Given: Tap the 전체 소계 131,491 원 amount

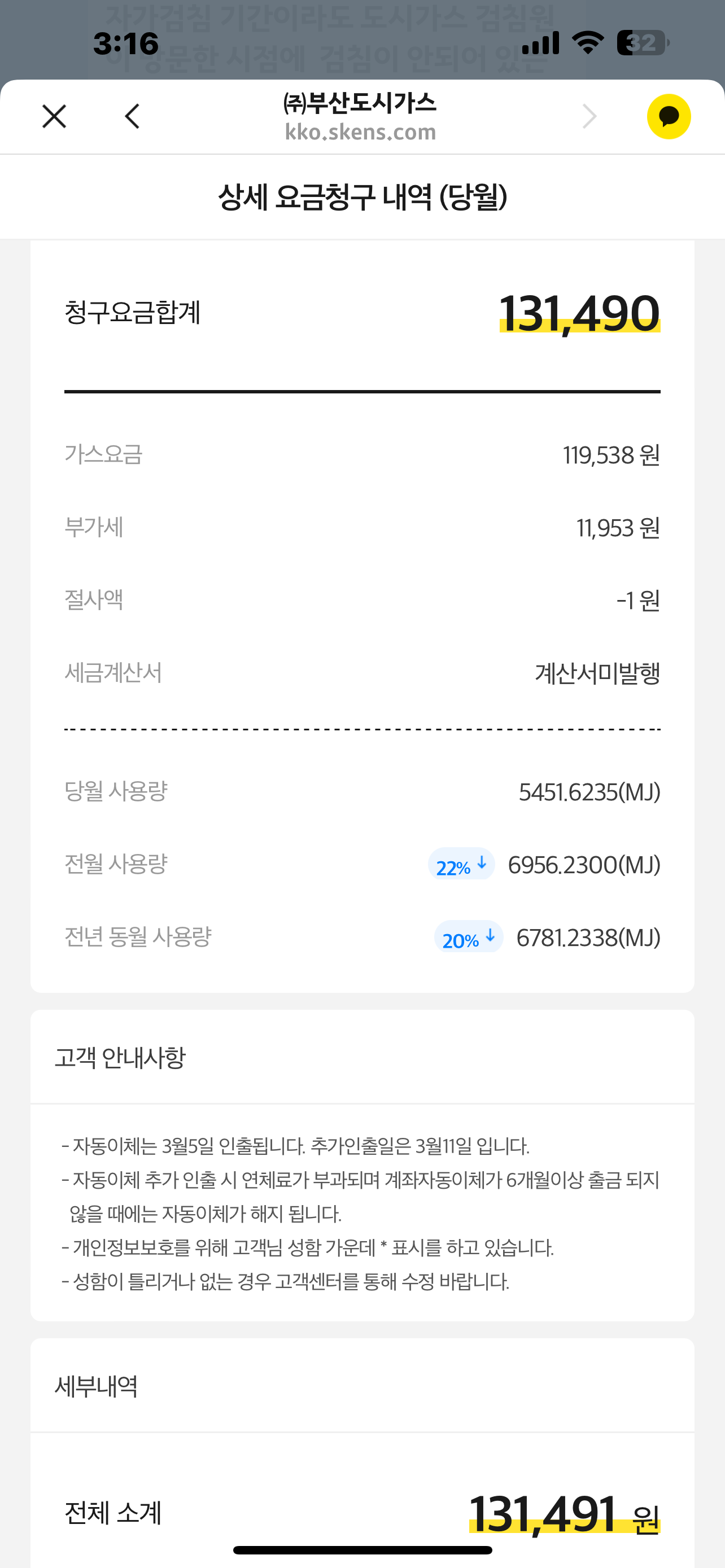Looking at the screenshot, I should tap(563, 1513).
